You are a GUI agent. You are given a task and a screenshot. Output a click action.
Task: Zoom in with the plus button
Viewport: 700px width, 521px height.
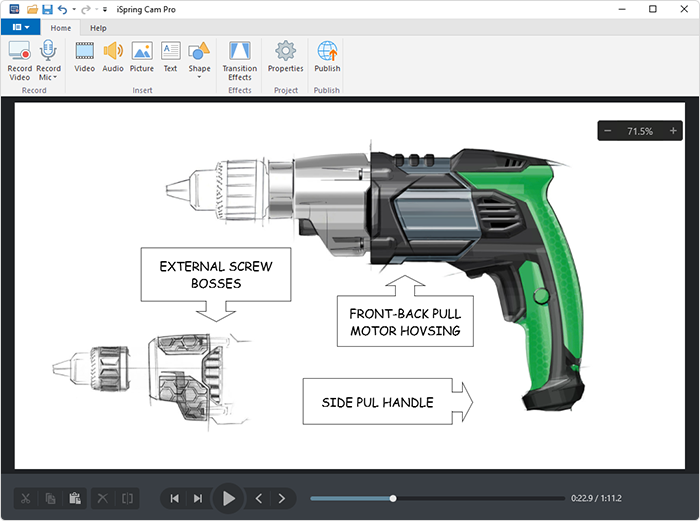673,131
